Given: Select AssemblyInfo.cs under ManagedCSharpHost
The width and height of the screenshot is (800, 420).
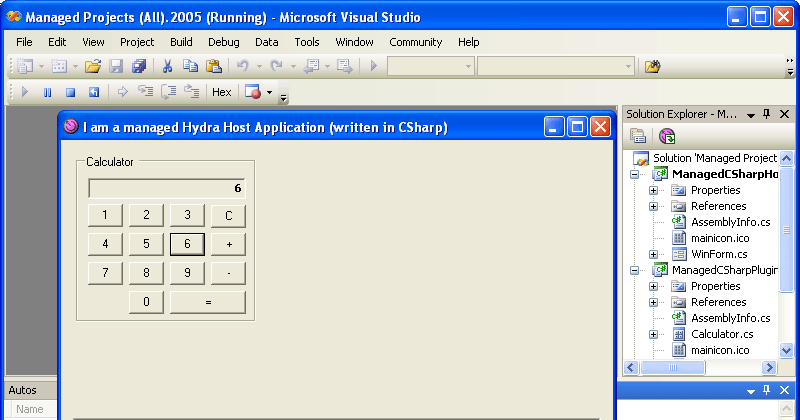Looking at the screenshot, I should [731, 222].
